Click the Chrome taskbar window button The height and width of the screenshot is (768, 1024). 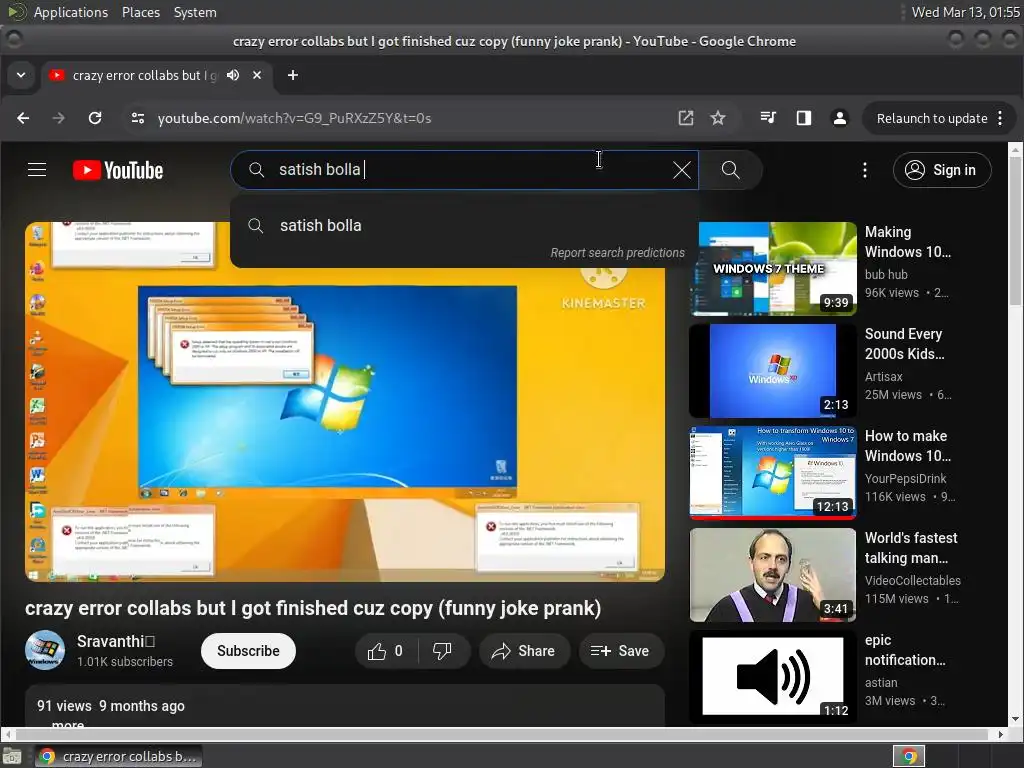[118, 756]
